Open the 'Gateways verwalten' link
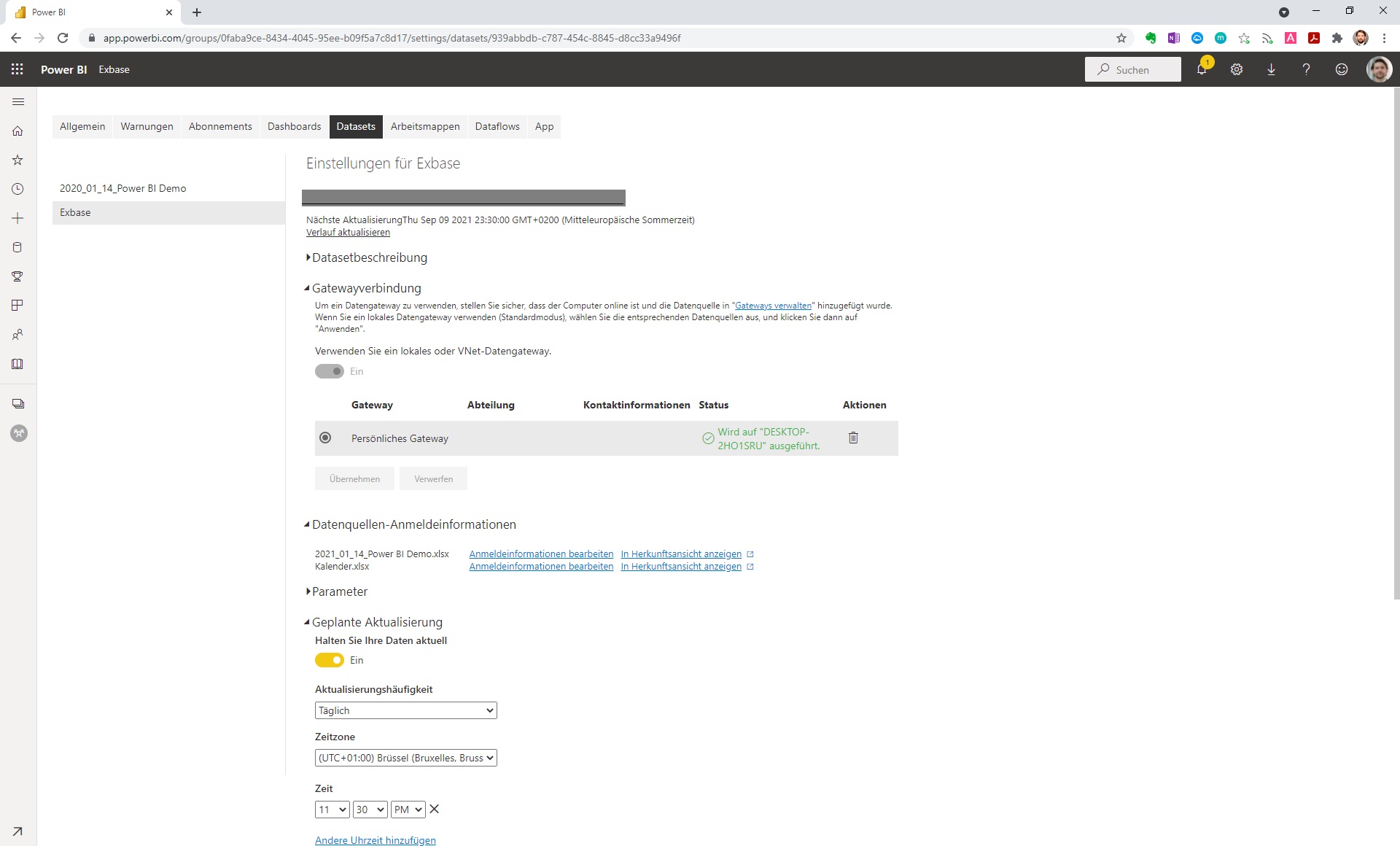1400x846 pixels. tap(773, 306)
